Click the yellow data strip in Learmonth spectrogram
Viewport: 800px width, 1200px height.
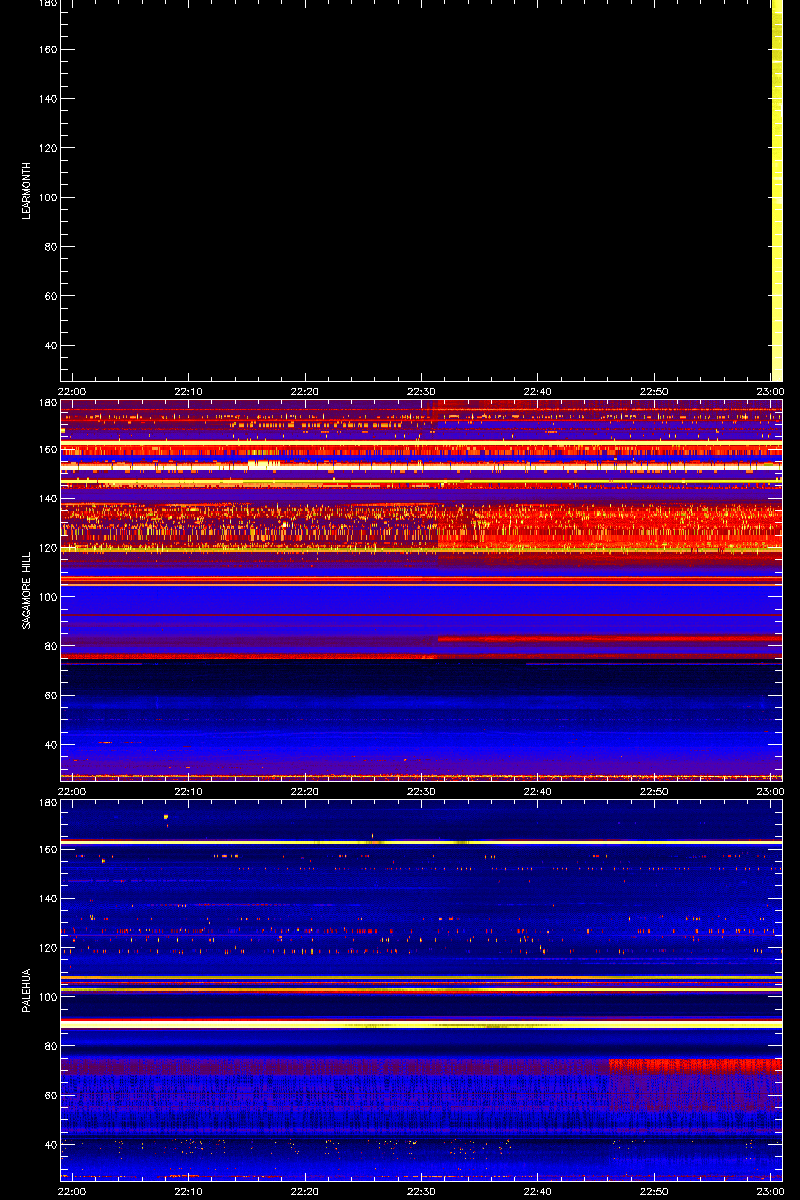tap(776, 189)
